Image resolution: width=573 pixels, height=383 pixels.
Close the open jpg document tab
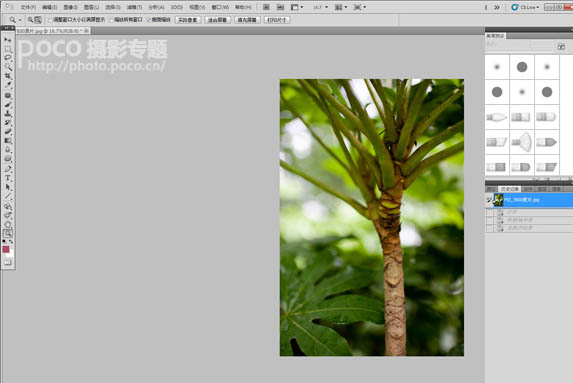click(86, 31)
